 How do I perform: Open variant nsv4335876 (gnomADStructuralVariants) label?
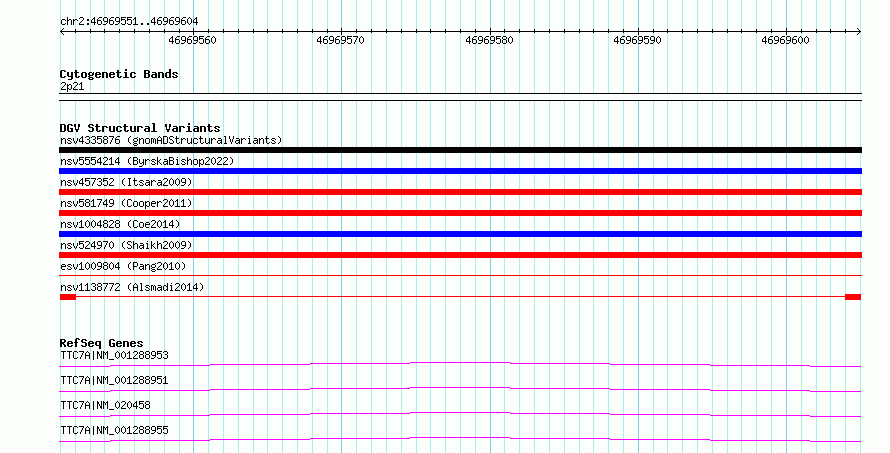pos(171,140)
